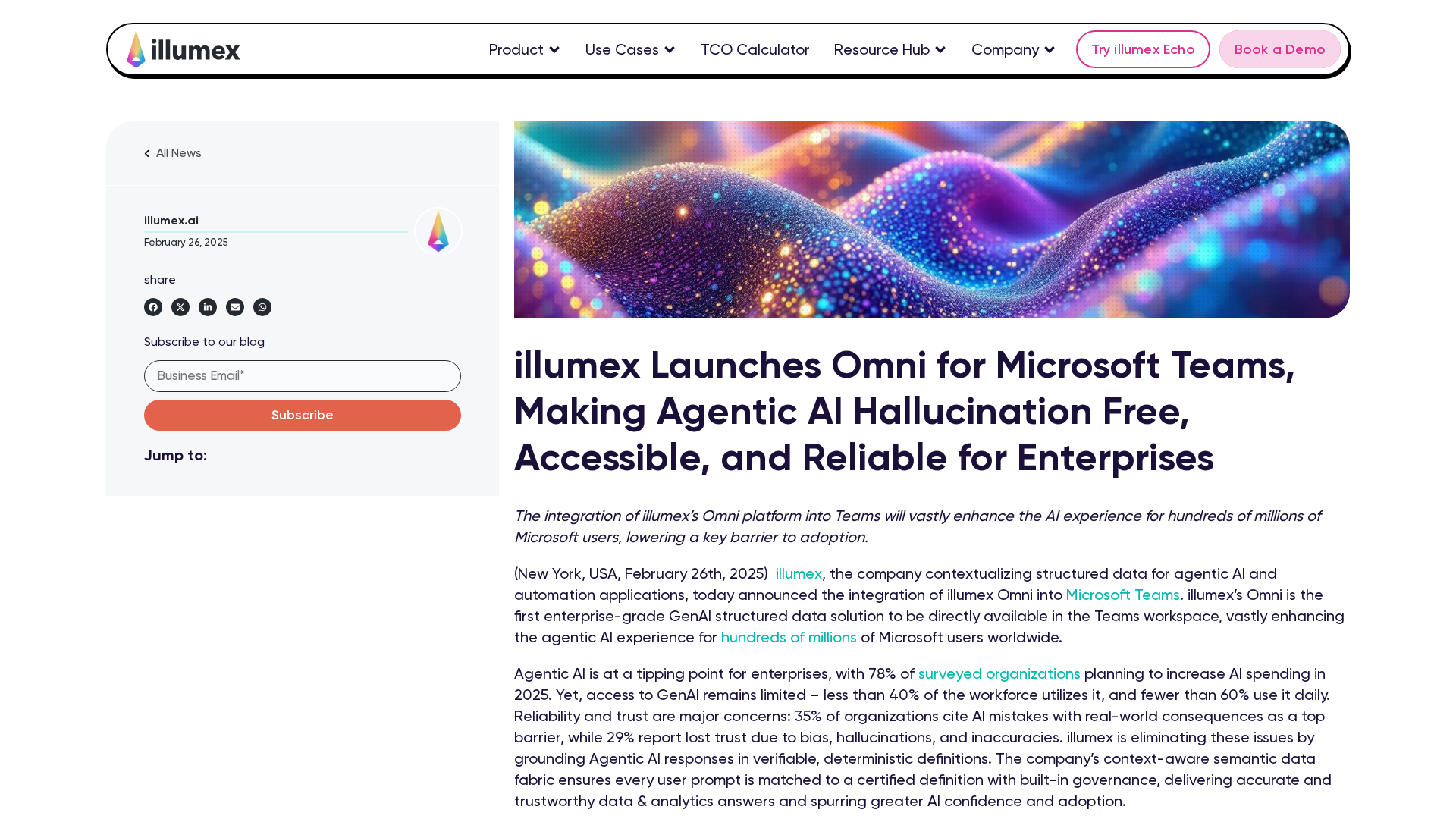
Task: Open the Microsoft Teams link
Action: pos(1122,595)
